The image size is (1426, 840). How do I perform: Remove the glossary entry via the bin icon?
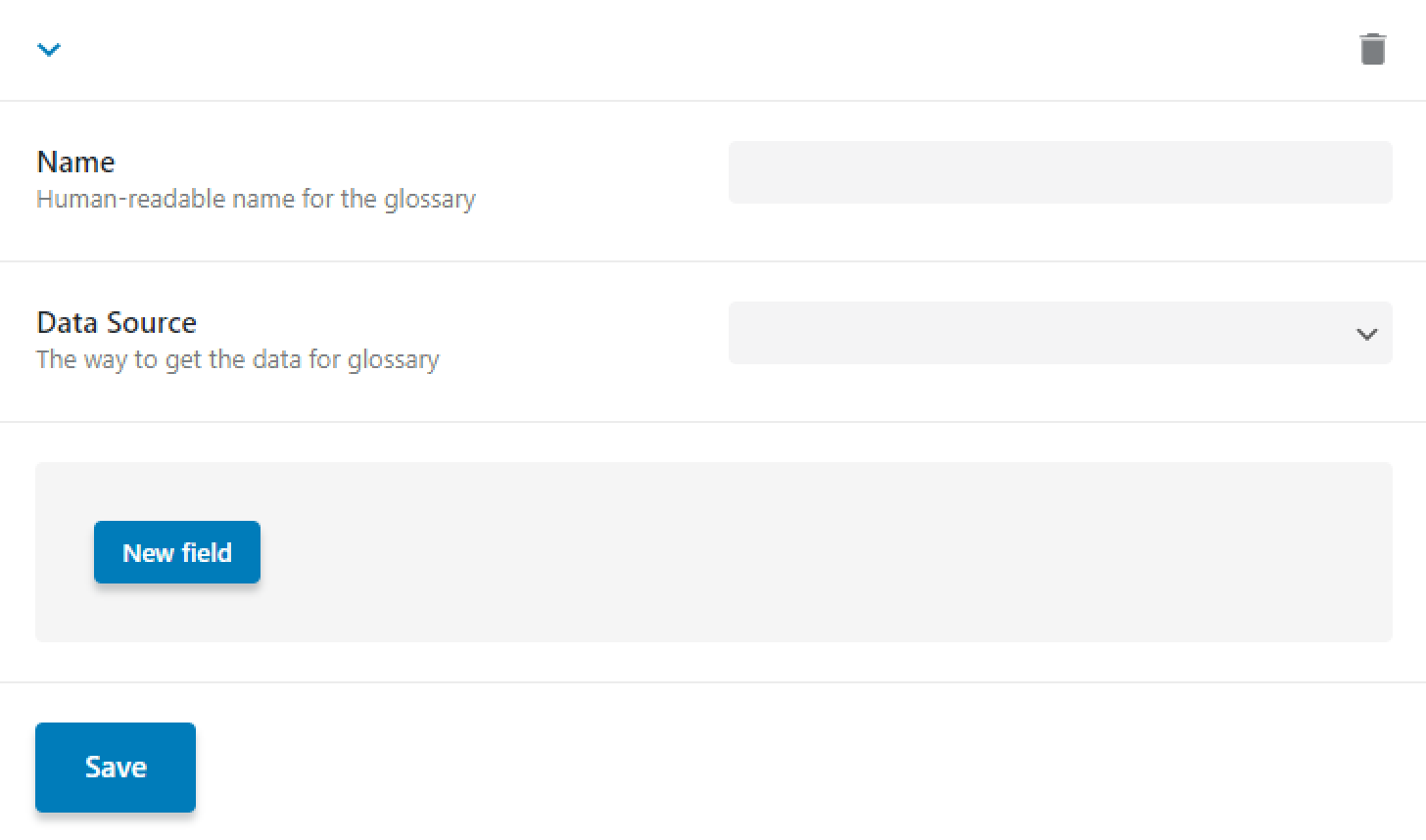(1372, 49)
